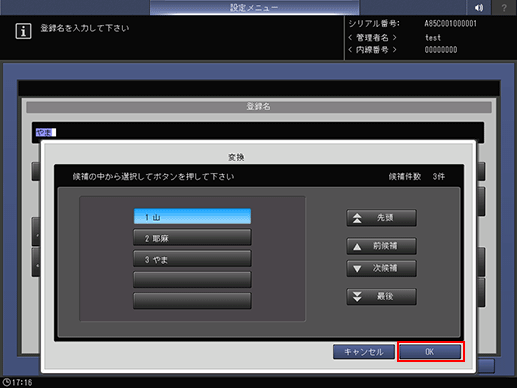Click the fifth empty candidate slot

point(192,301)
